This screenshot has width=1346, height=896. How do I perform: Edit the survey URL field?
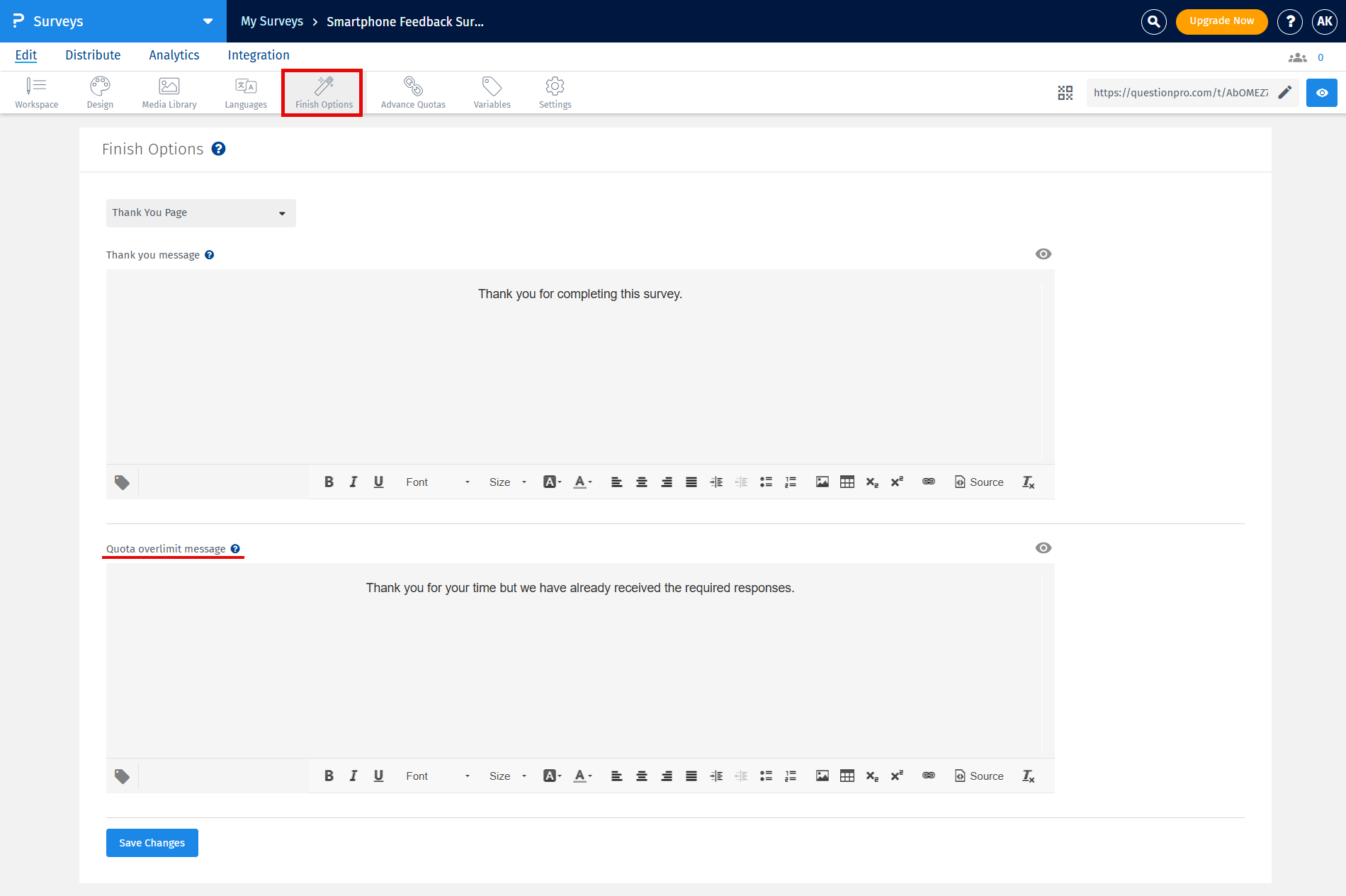tap(1286, 92)
